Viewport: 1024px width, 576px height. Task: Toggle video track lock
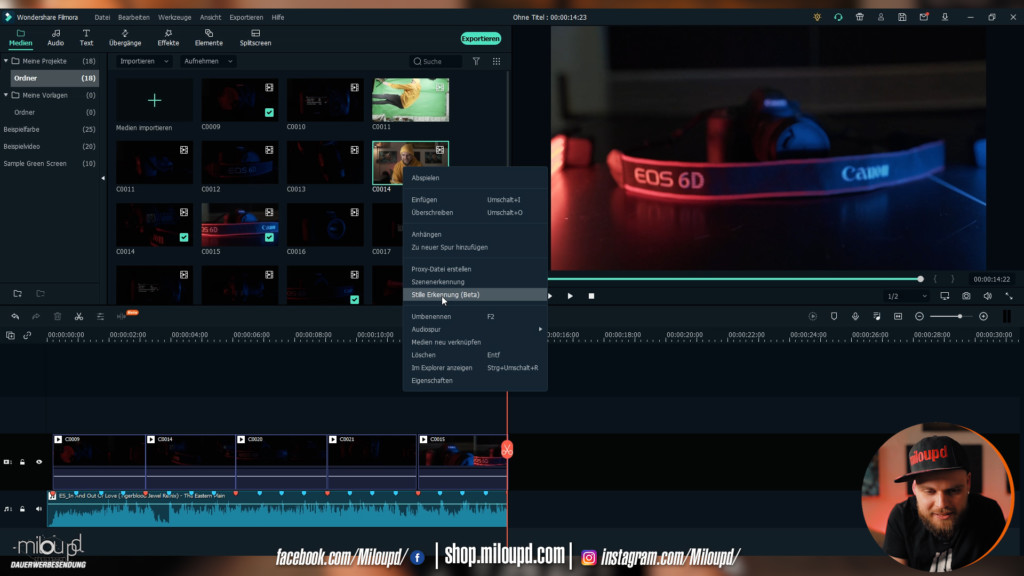coord(22,462)
